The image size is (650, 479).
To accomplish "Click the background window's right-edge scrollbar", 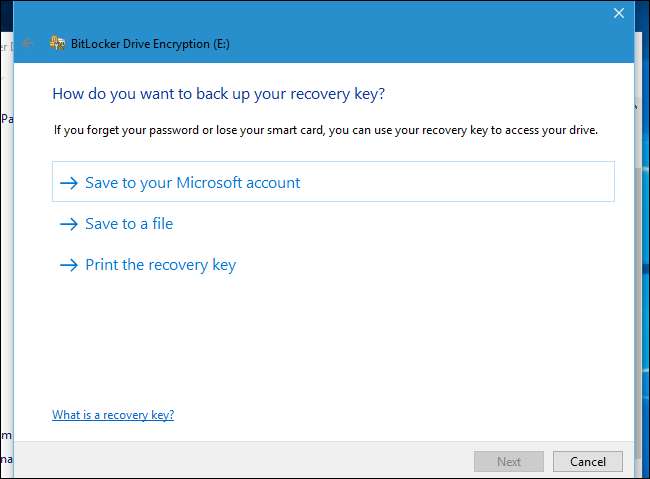I will click(x=641, y=250).
